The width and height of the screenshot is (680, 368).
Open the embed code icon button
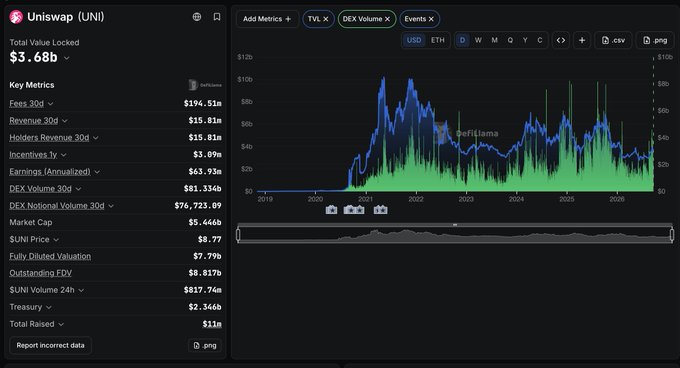click(x=561, y=40)
